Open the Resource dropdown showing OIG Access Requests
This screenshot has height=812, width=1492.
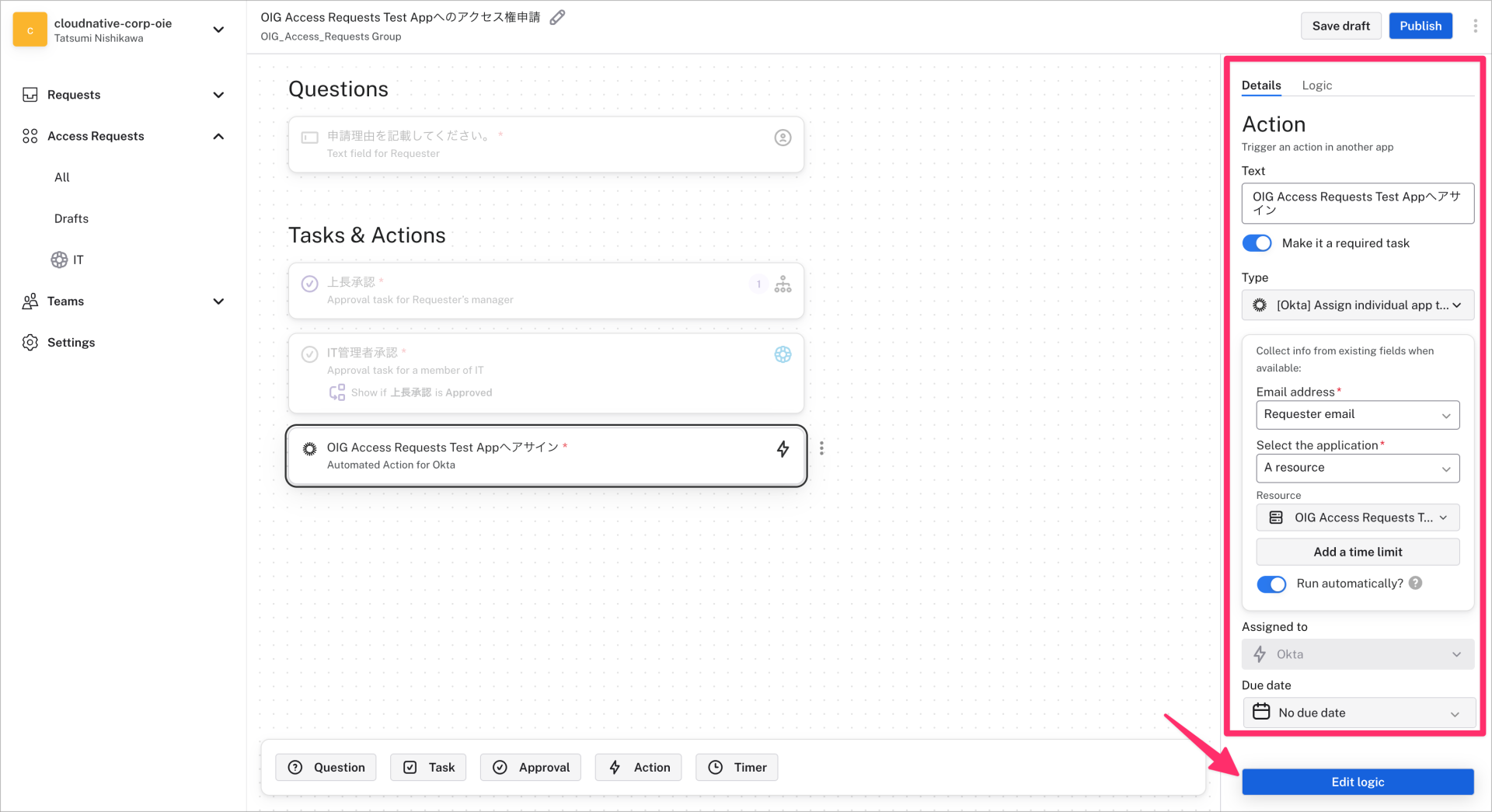1357,517
